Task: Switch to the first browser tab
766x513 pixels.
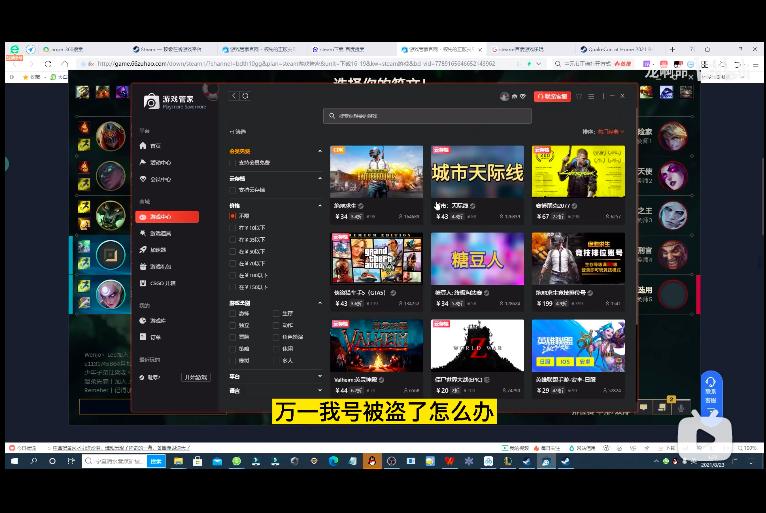Action: (81, 49)
